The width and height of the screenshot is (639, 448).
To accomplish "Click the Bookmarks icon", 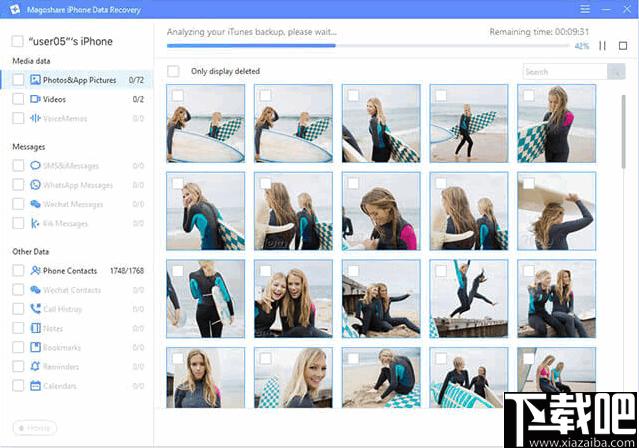I will tap(35, 347).
